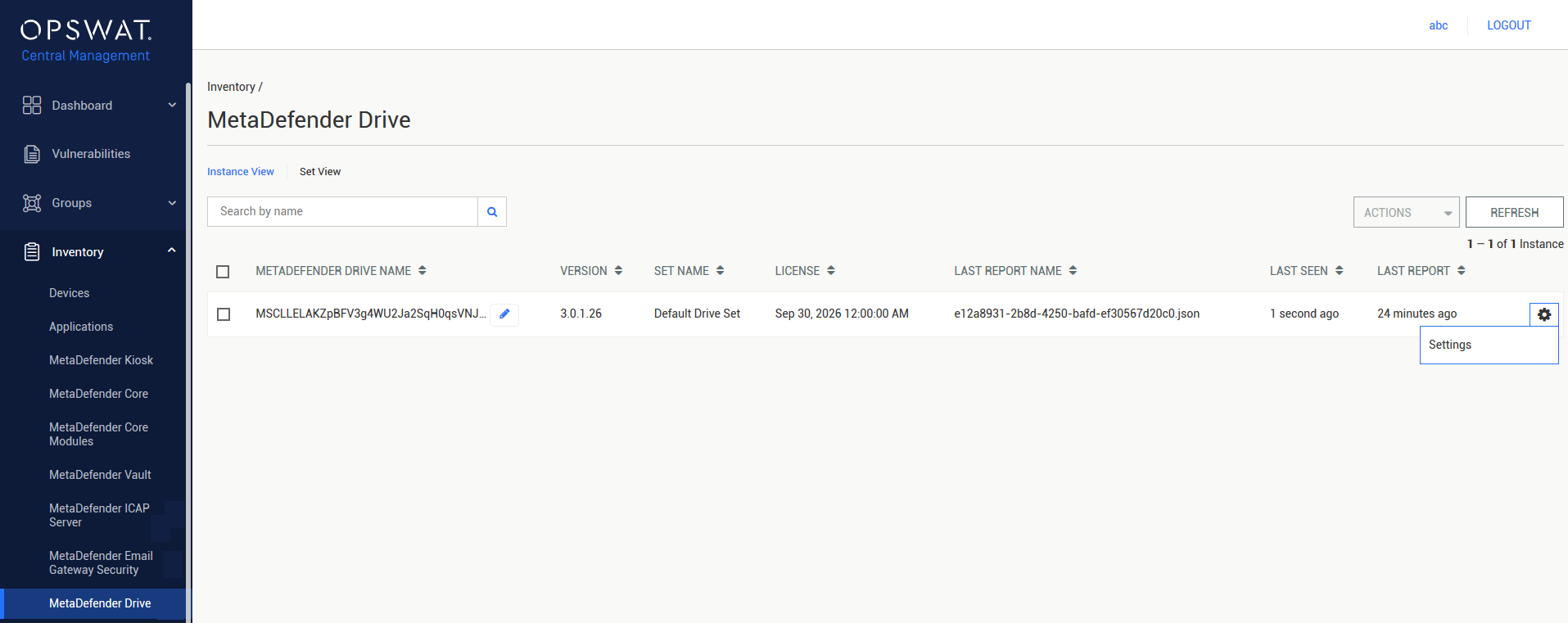Open MetaDefender Core Modules in sidebar

click(98, 434)
